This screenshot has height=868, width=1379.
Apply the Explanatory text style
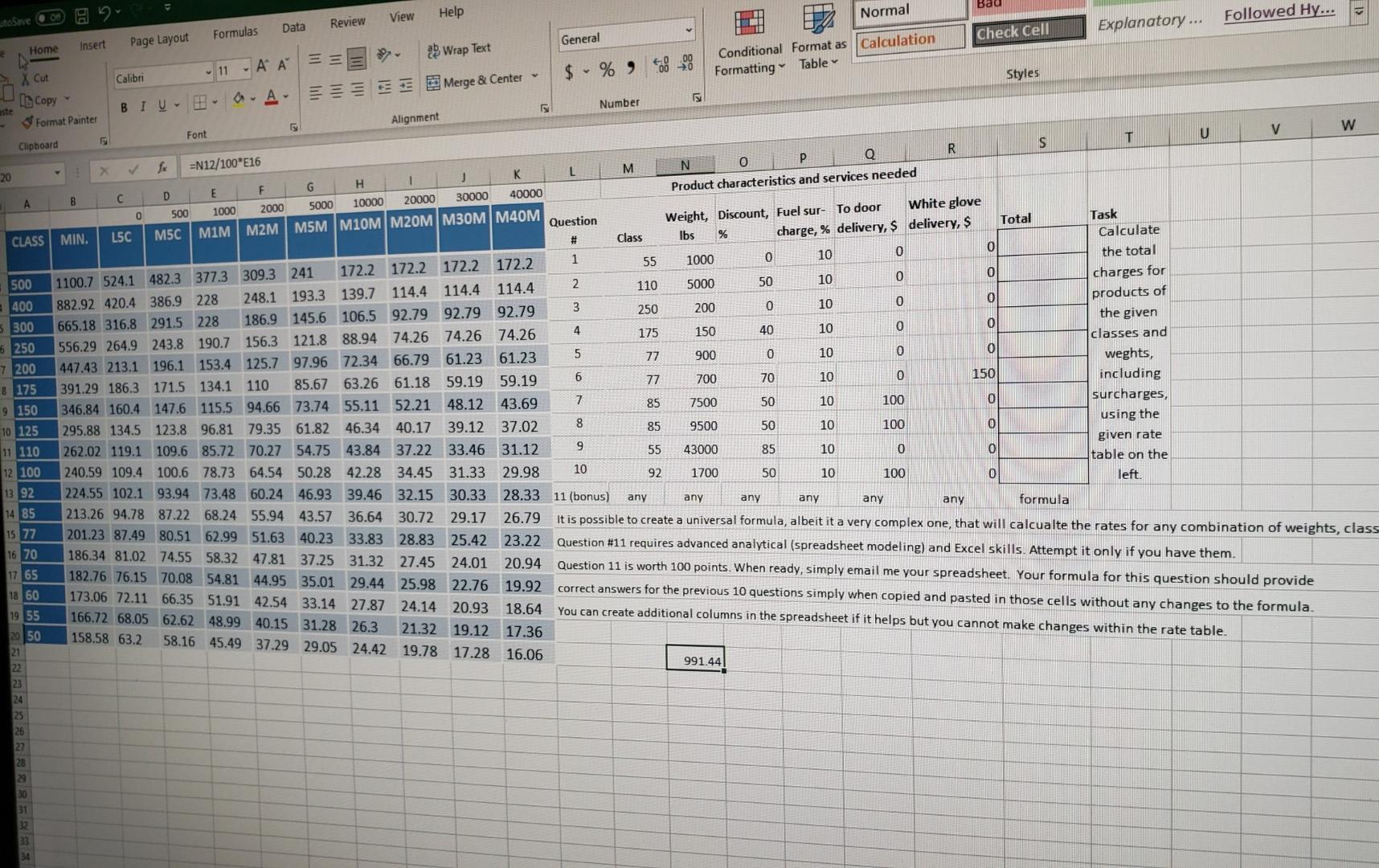click(x=1149, y=22)
